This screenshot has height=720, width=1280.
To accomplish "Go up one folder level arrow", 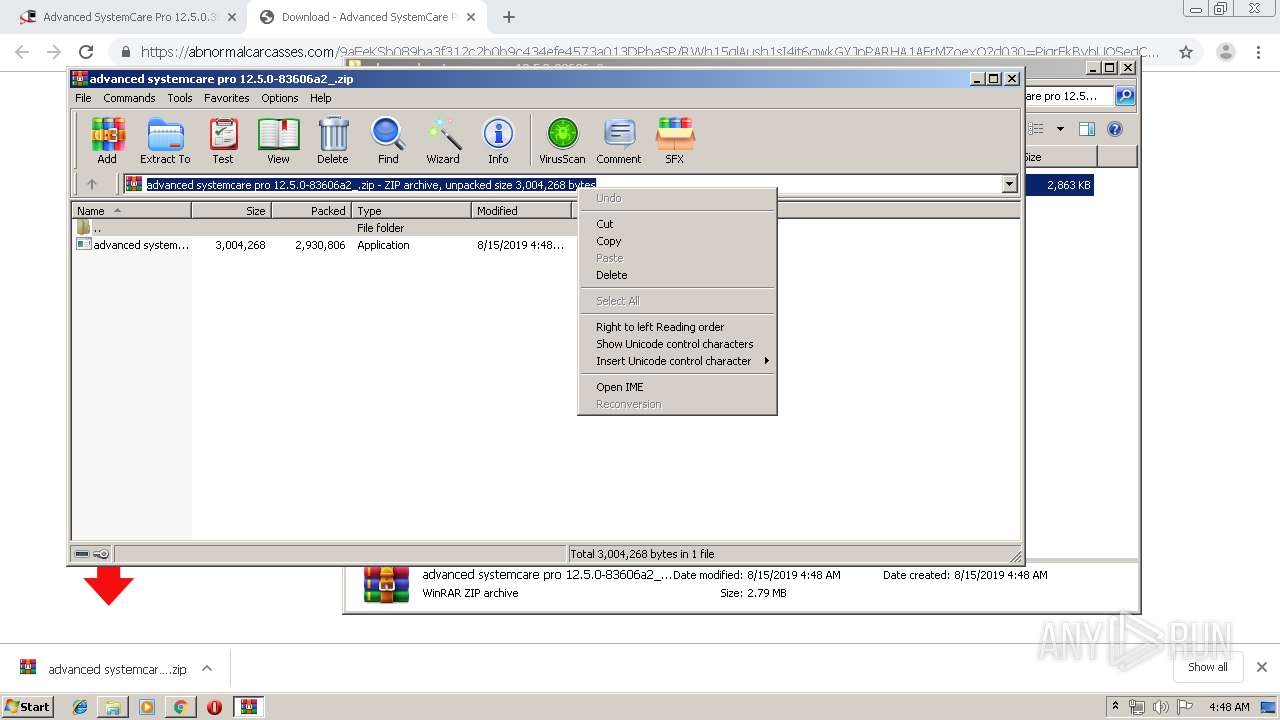I will click(x=92, y=184).
